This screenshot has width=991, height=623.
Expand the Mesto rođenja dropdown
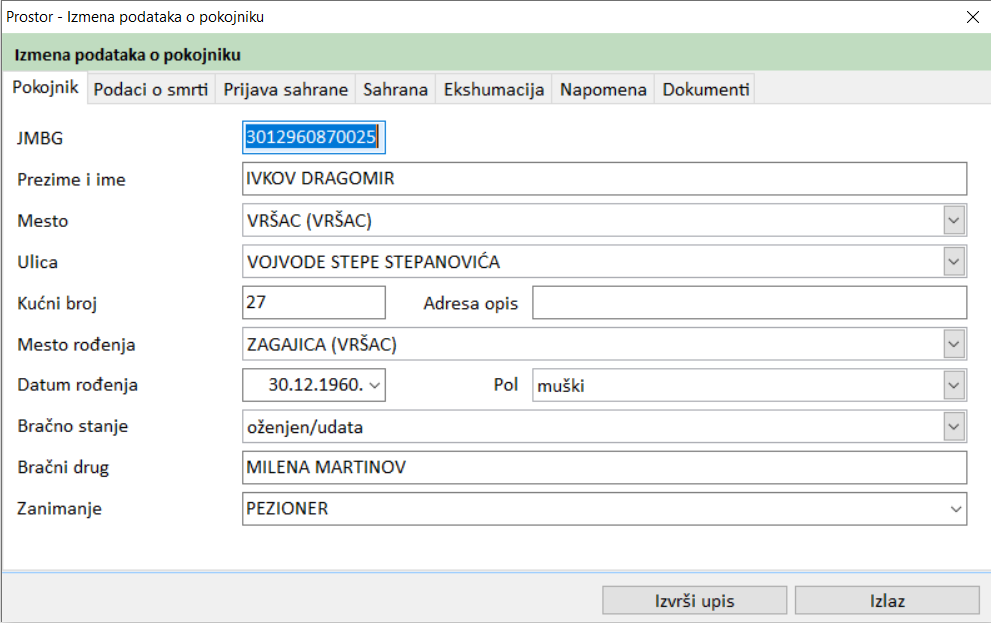955,344
